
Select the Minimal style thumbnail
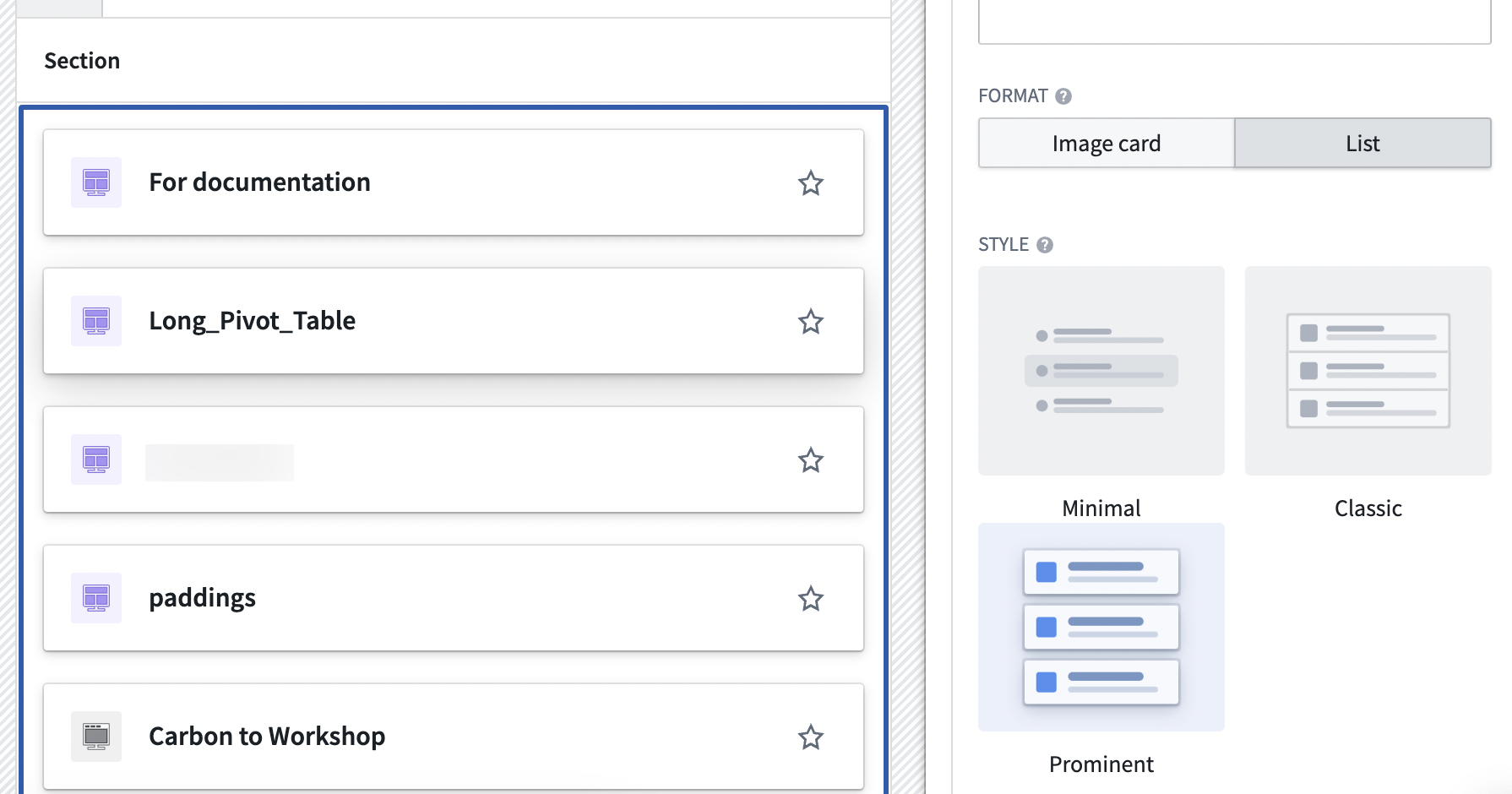[1101, 371]
